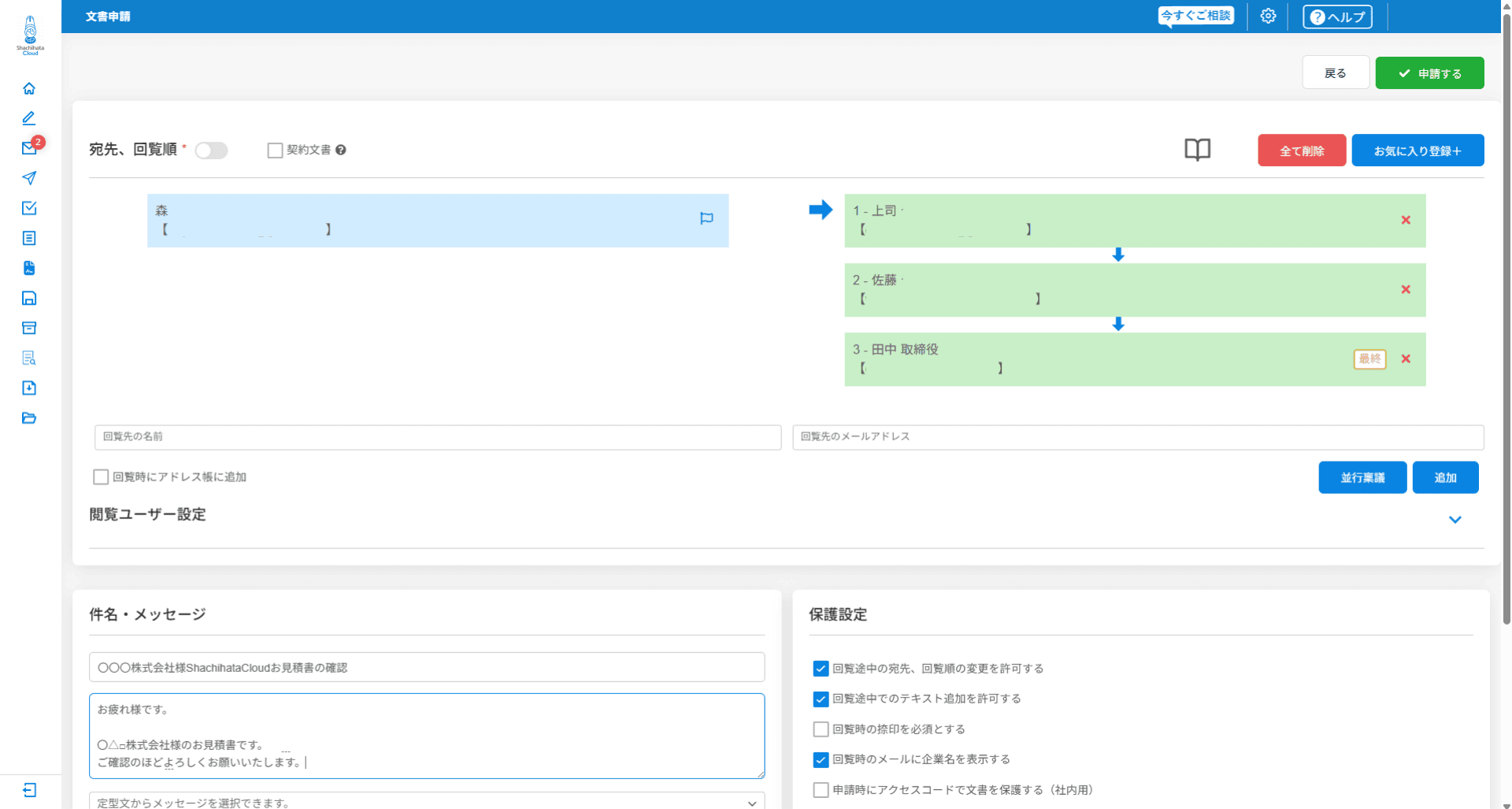Remove 佐藤 from circulation route
Screen dimensions: 1512x809
tap(1406, 289)
